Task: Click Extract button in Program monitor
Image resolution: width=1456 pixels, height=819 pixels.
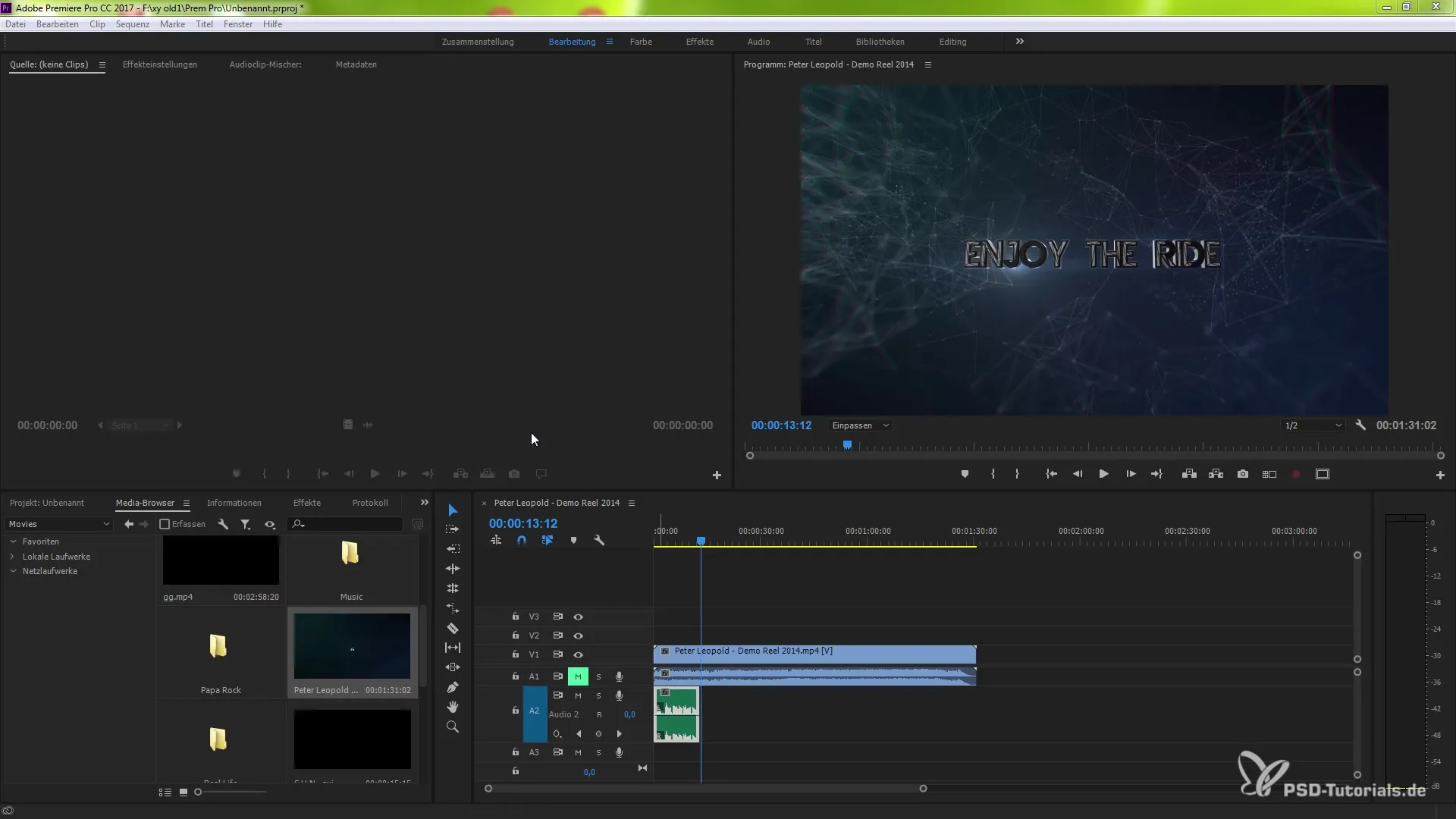Action: point(1216,474)
